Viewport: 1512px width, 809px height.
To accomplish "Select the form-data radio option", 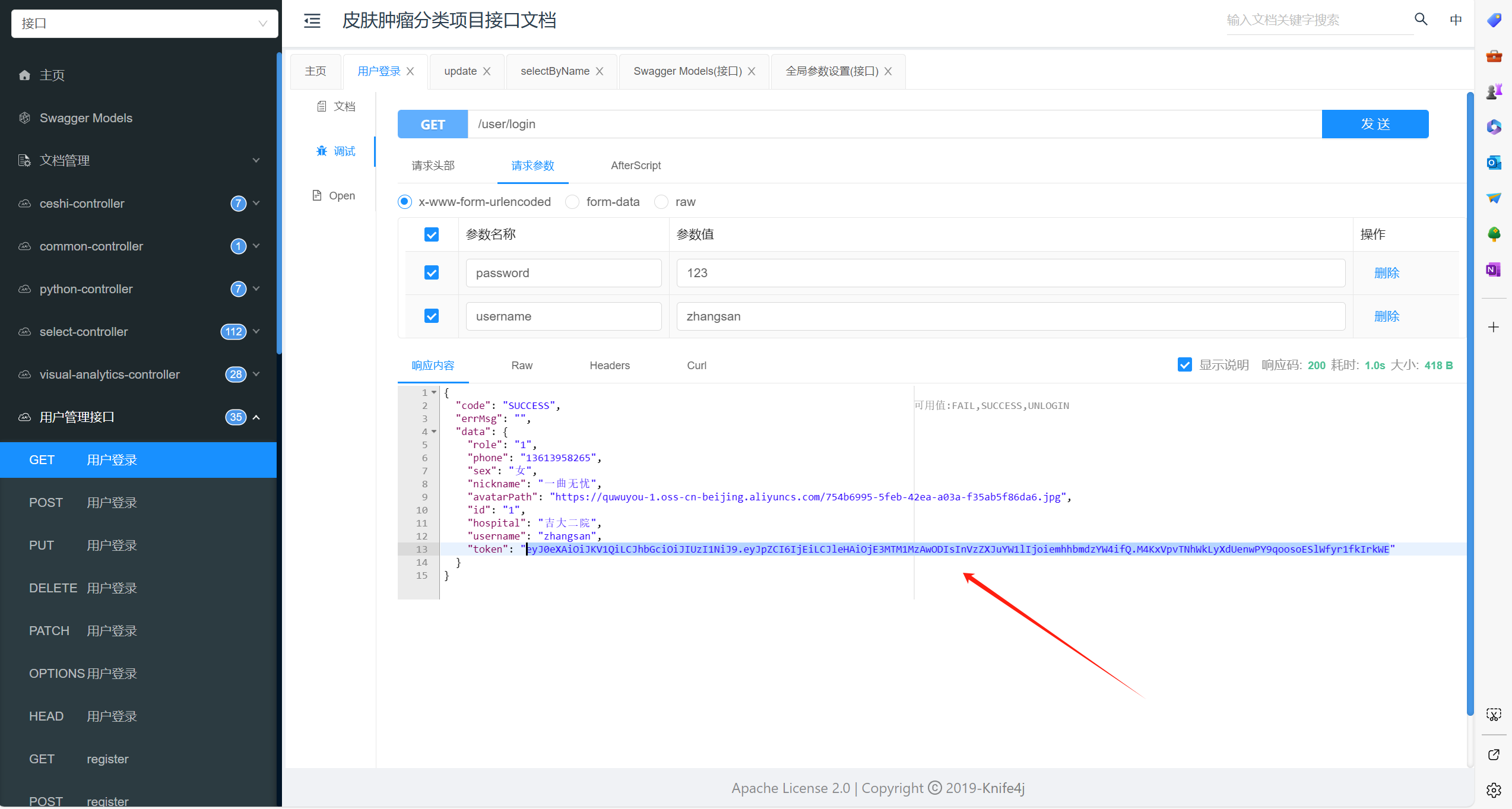I will [572, 202].
